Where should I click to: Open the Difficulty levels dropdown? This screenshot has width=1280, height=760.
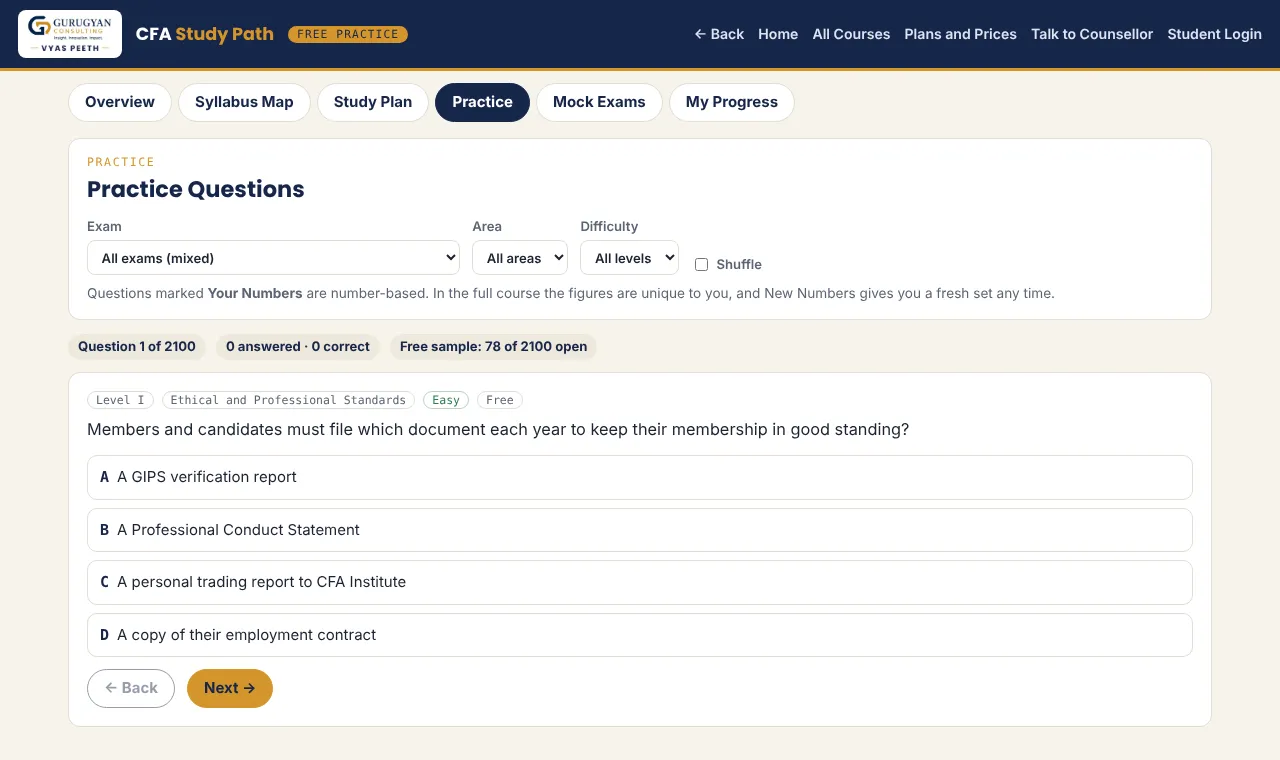[629, 258]
